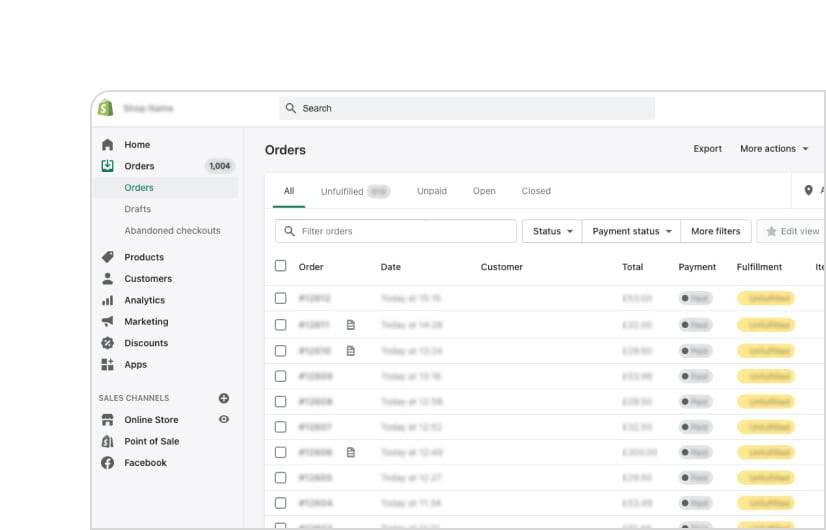Click the Shopify bag logo icon

click(106, 108)
